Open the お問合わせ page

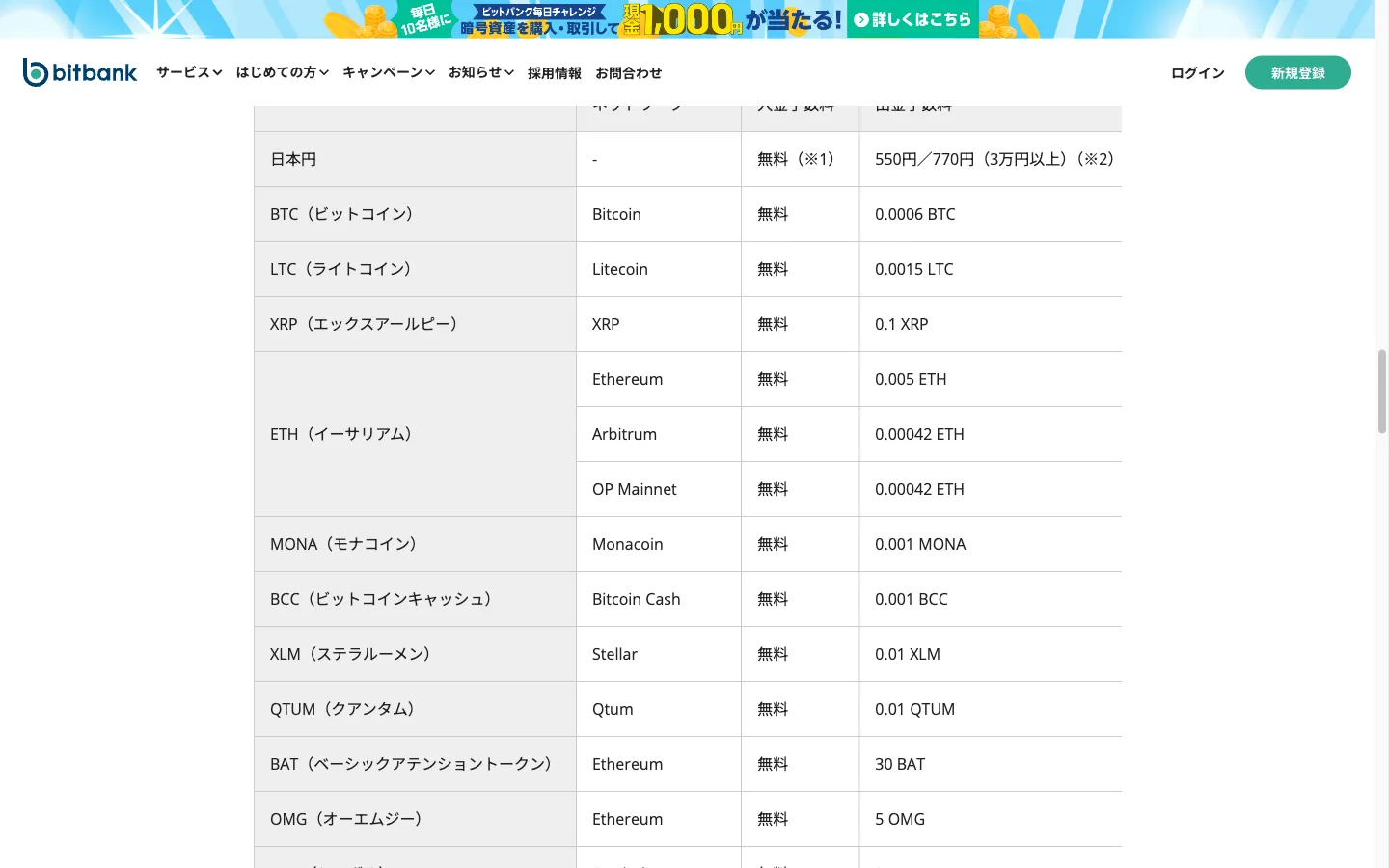pos(629,73)
